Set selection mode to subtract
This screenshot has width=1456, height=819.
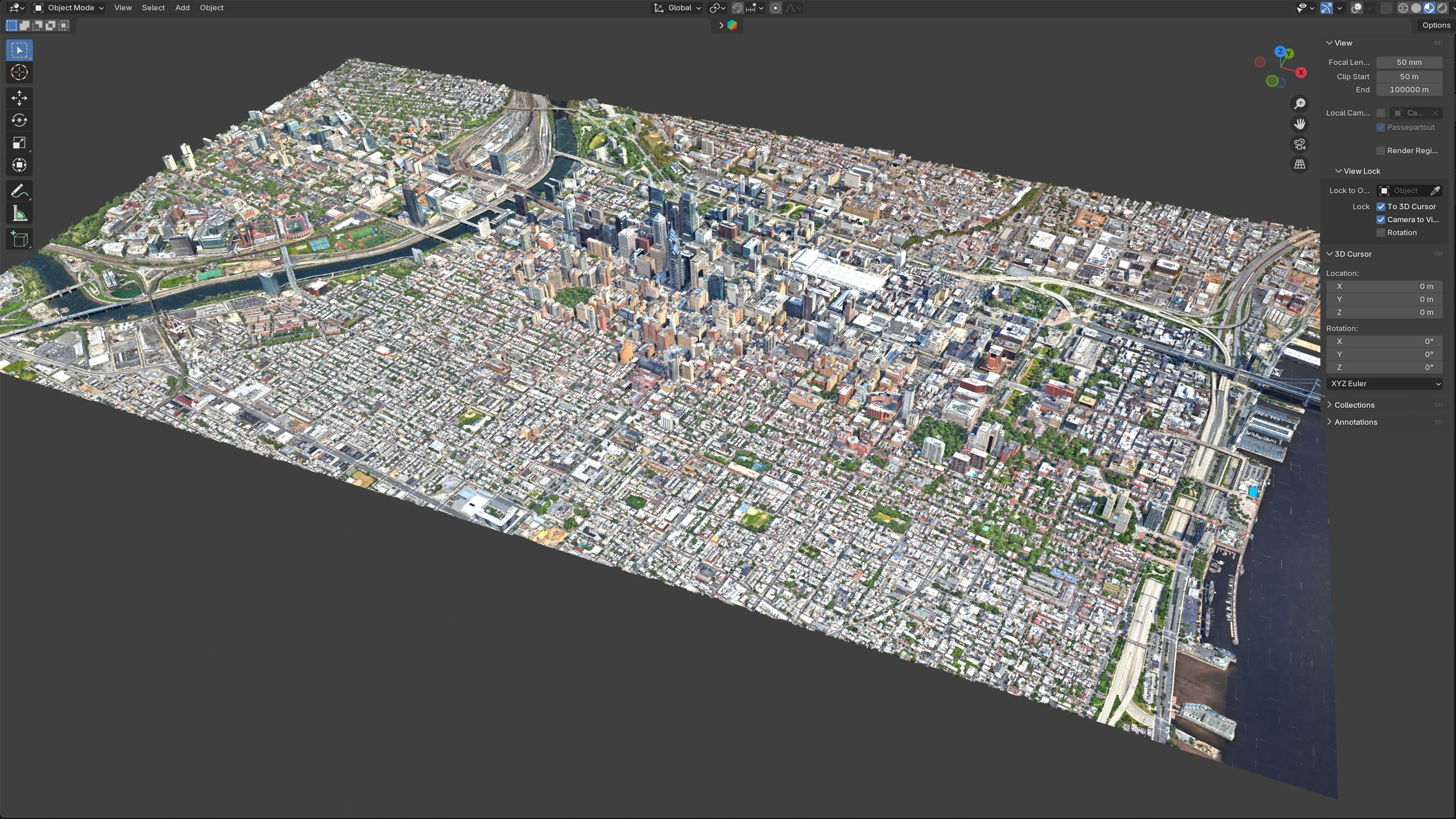tap(38, 25)
